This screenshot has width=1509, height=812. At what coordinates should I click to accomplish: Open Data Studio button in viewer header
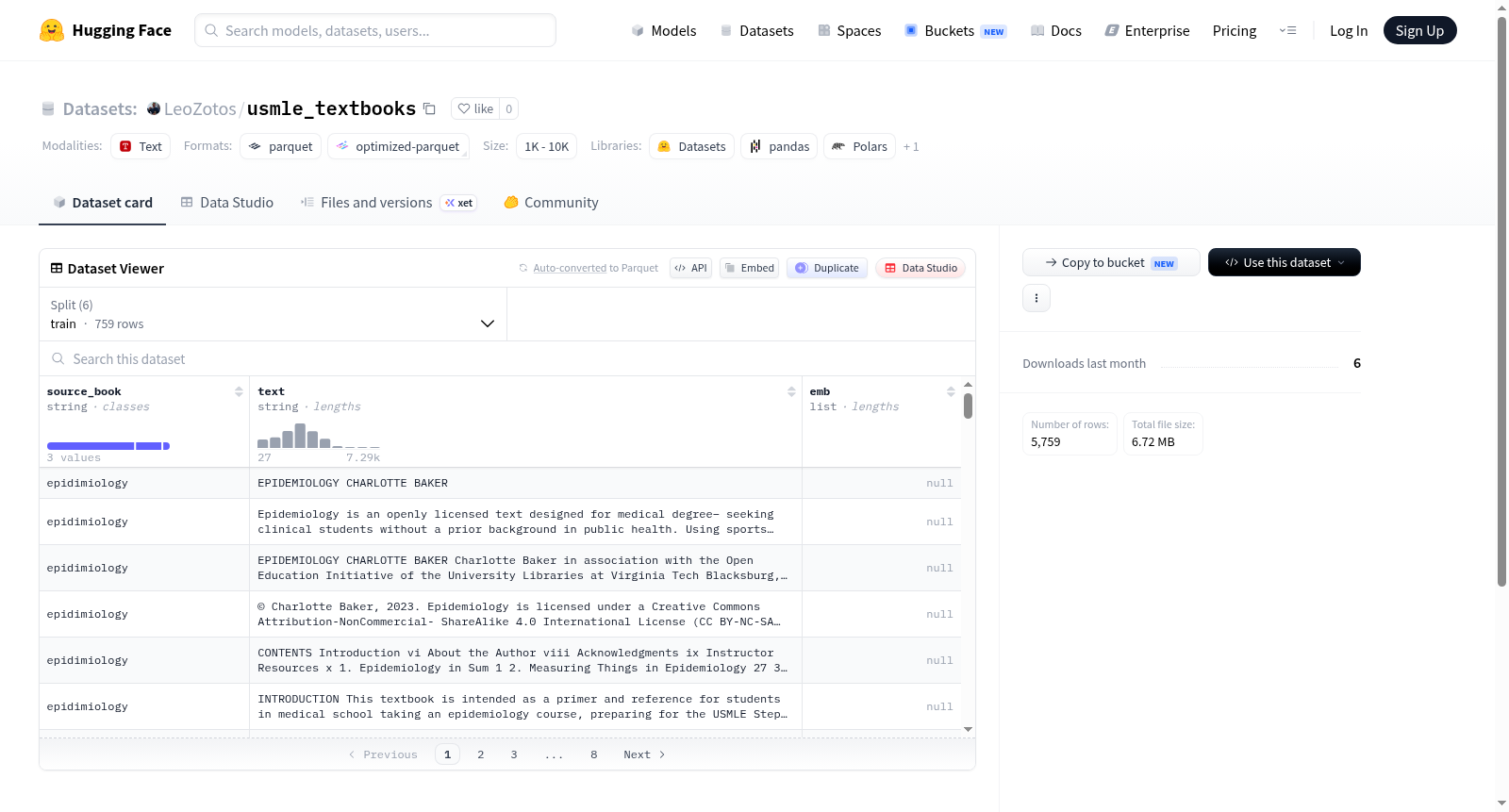tap(920, 268)
